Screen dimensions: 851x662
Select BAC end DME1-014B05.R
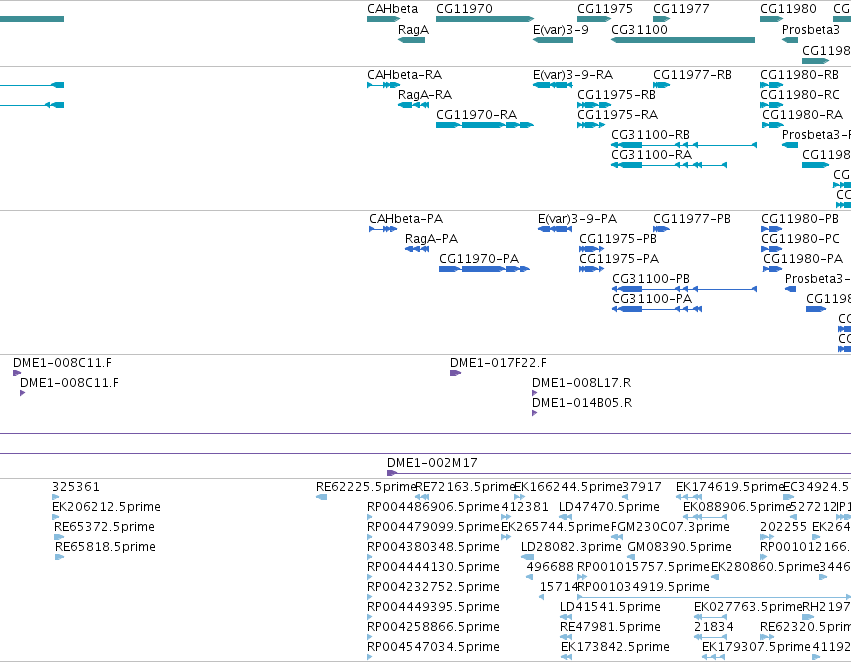click(535, 413)
